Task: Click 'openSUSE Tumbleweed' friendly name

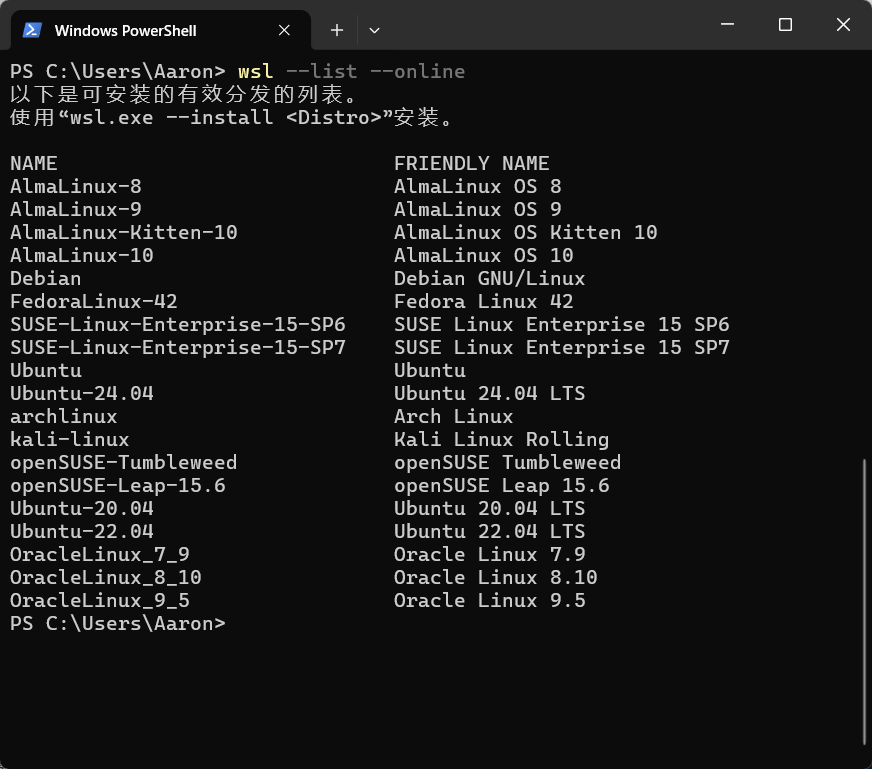Action: (508, 463)
